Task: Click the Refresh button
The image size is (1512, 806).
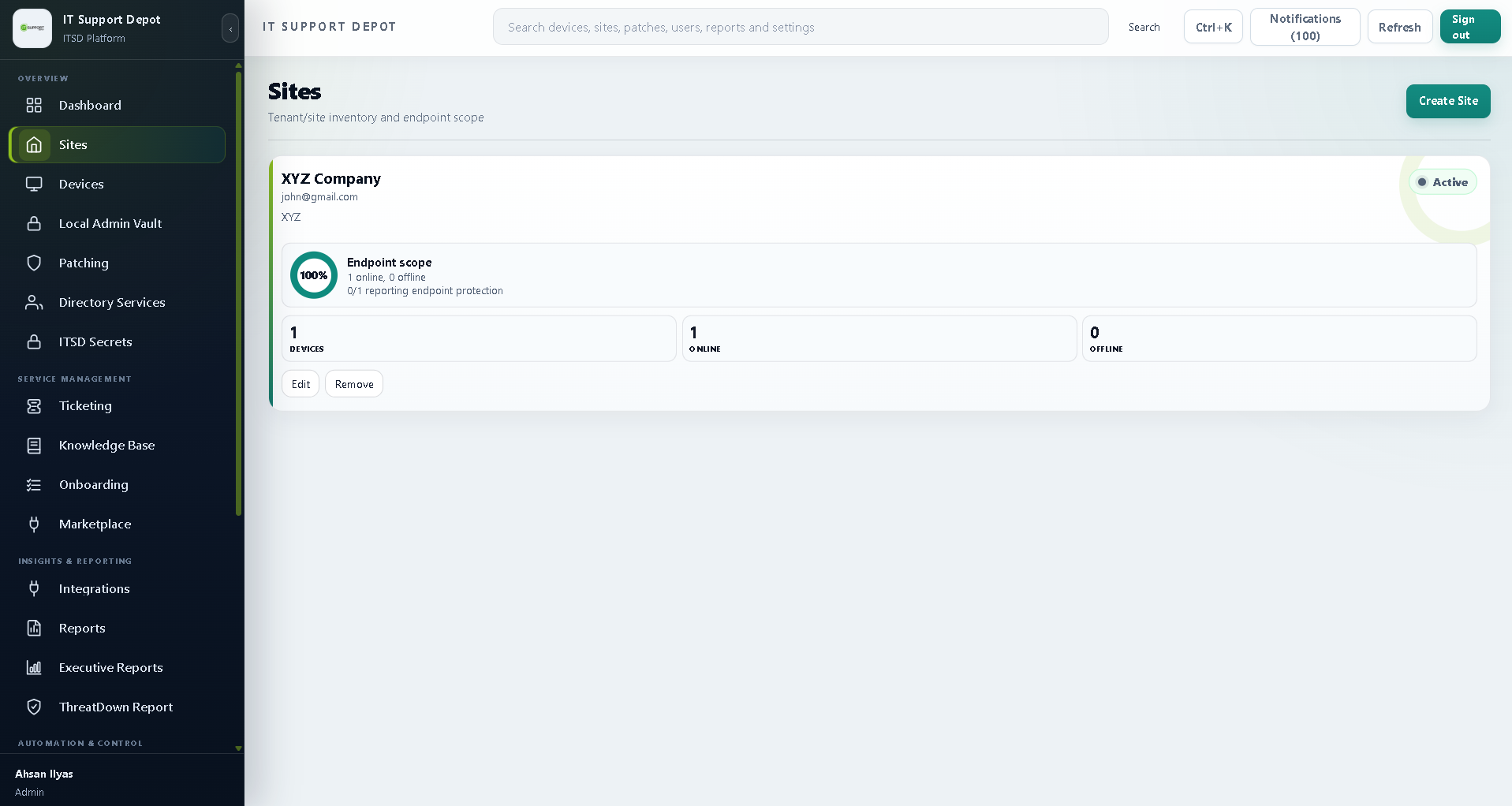Action: (1399, 27)
